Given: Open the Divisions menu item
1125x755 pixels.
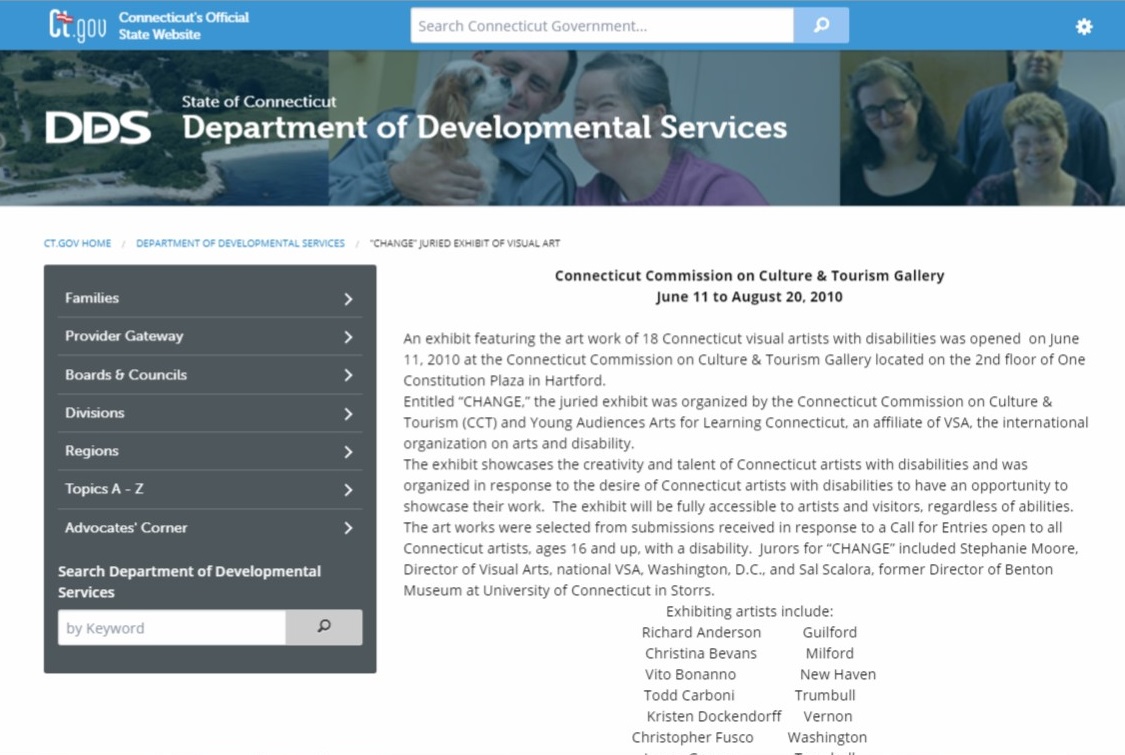Looking at the screenshot, I should tap(95, 413).
